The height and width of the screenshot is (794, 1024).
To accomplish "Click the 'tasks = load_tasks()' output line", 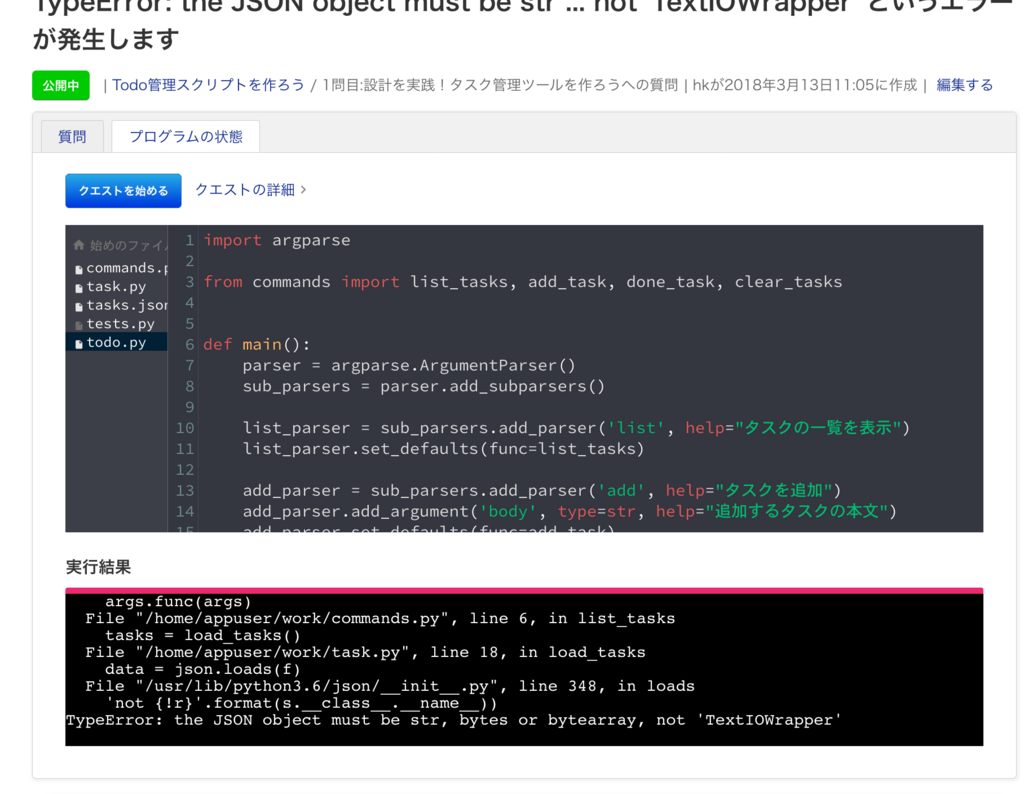I will click(x=202, y=635).
